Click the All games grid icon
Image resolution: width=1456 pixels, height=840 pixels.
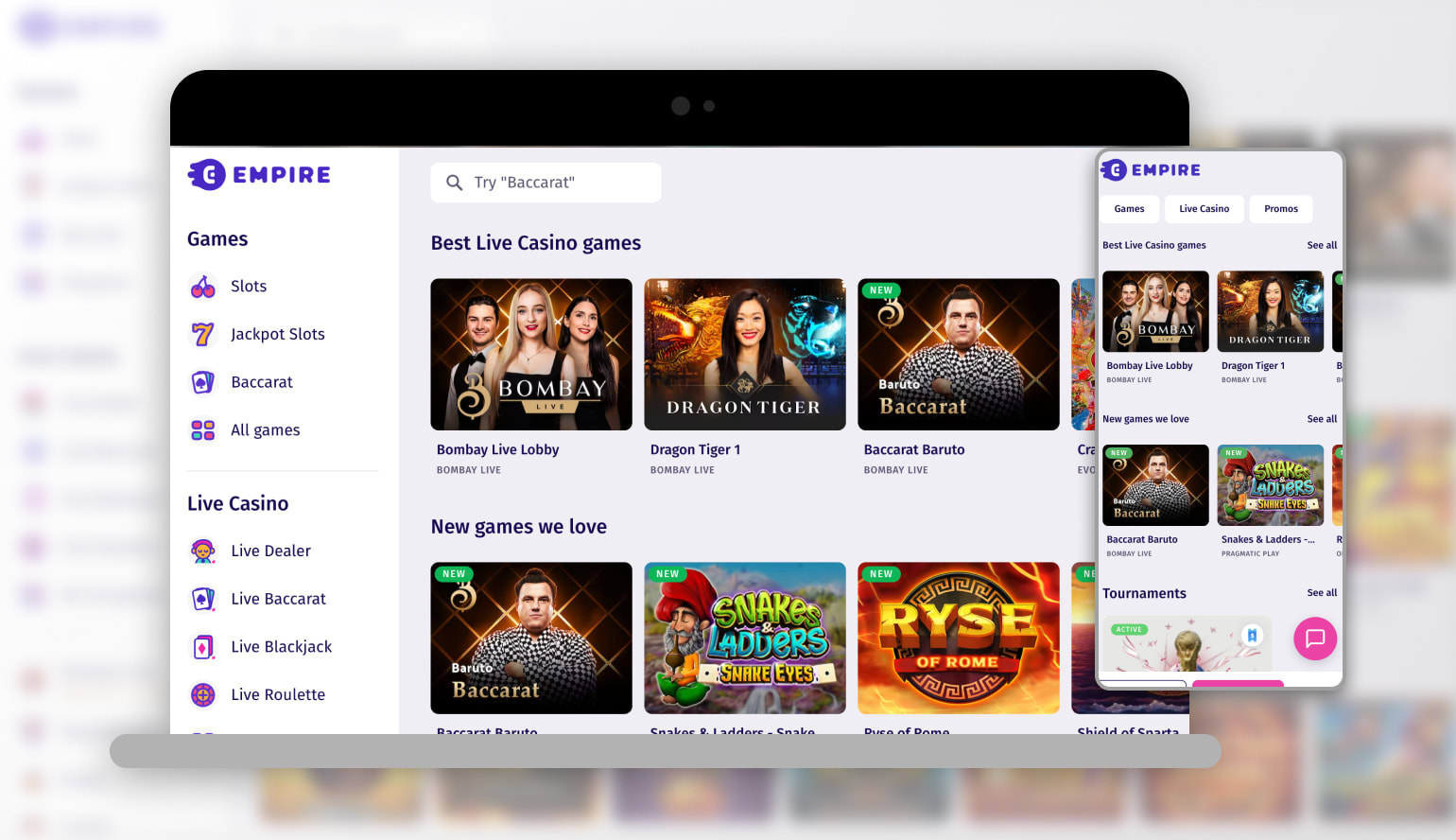(x=203, y=430)
